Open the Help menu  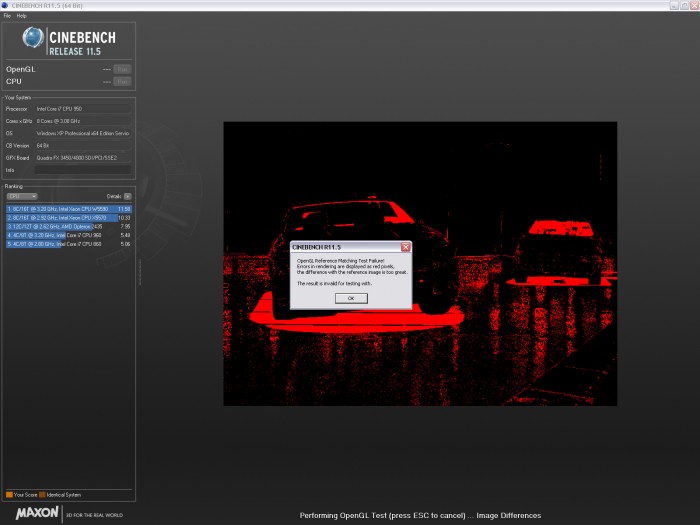21,16
